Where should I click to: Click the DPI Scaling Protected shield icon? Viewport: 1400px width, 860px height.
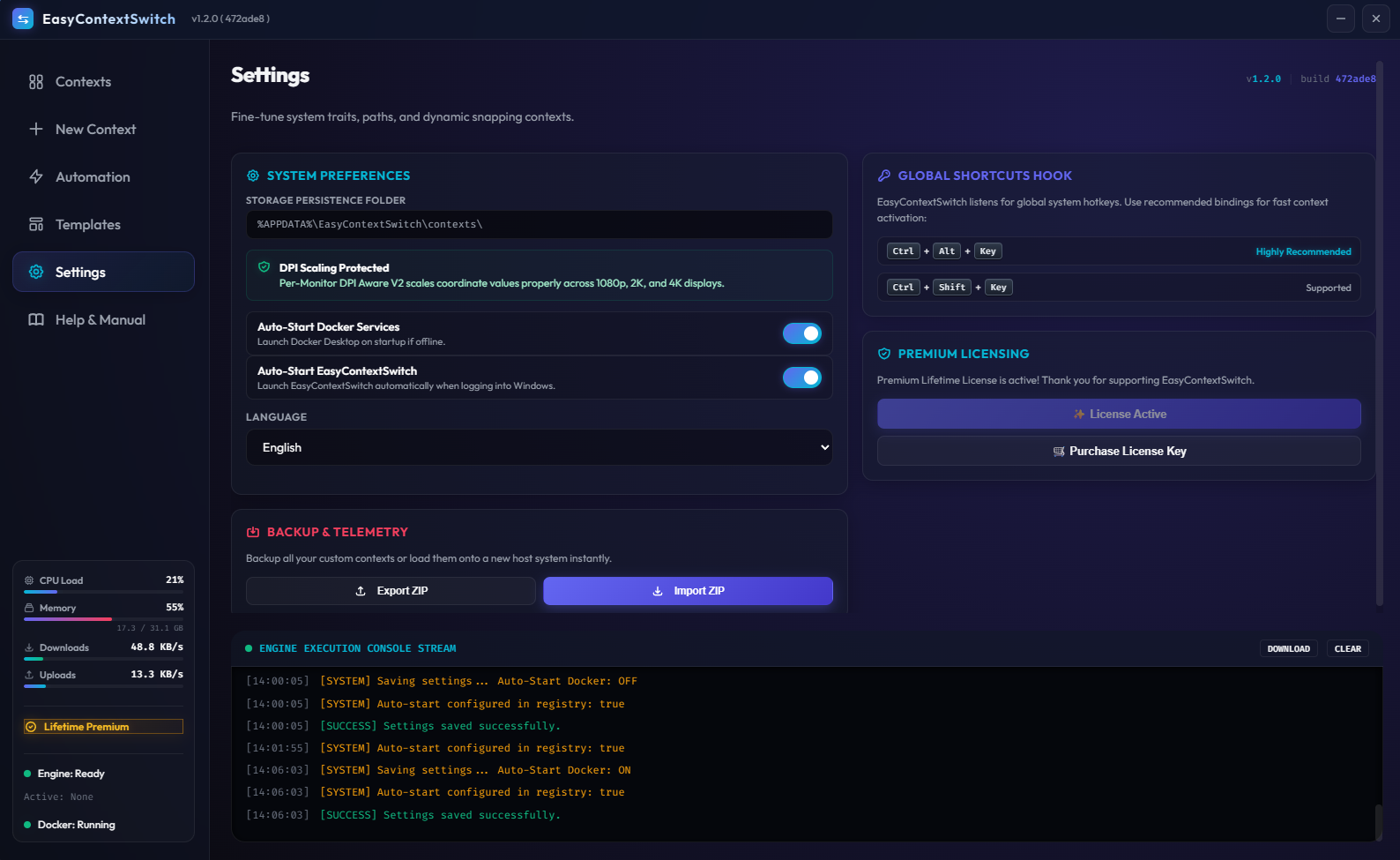(x=264, y=267)
